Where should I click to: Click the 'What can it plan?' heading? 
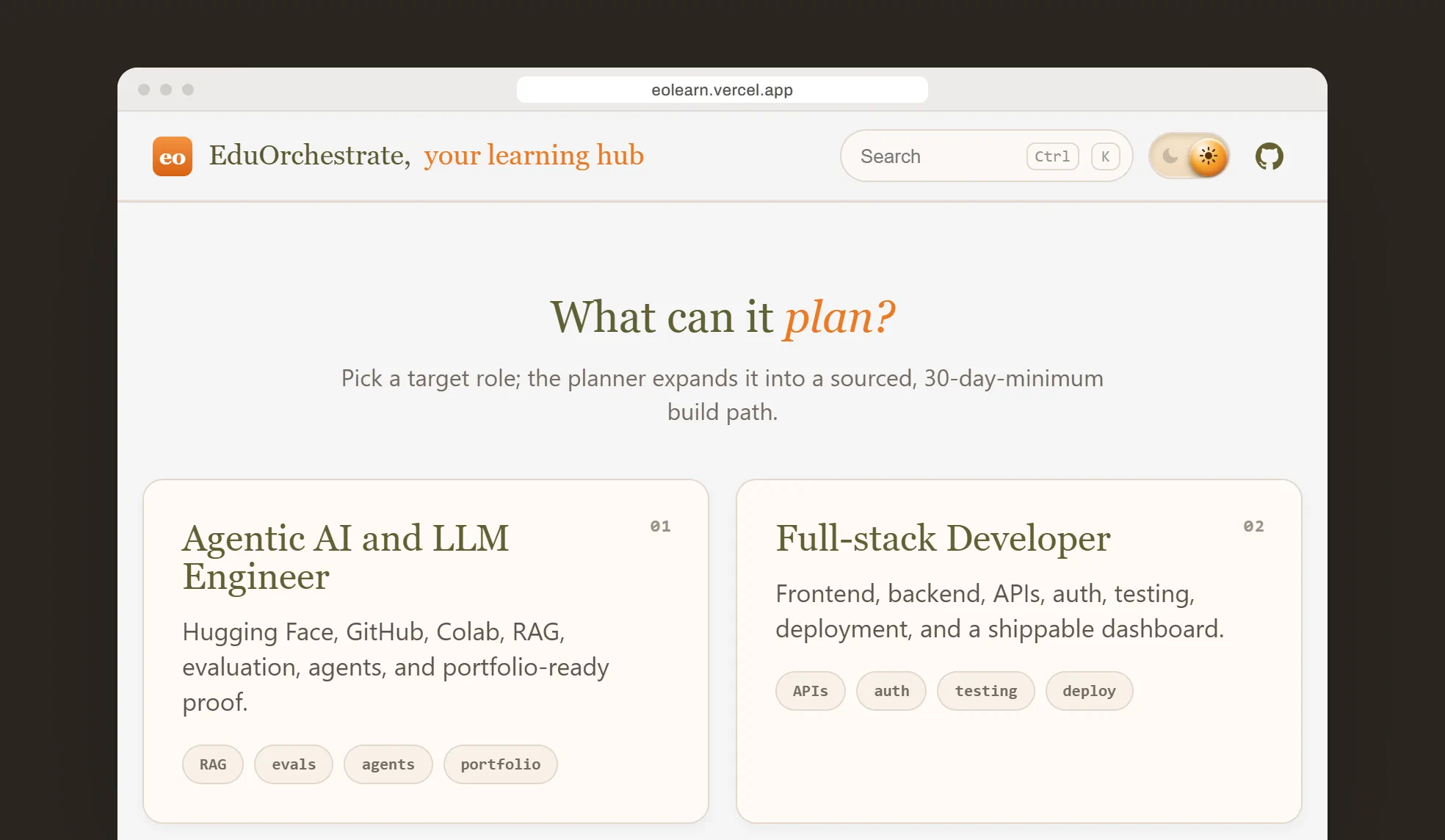722,317
